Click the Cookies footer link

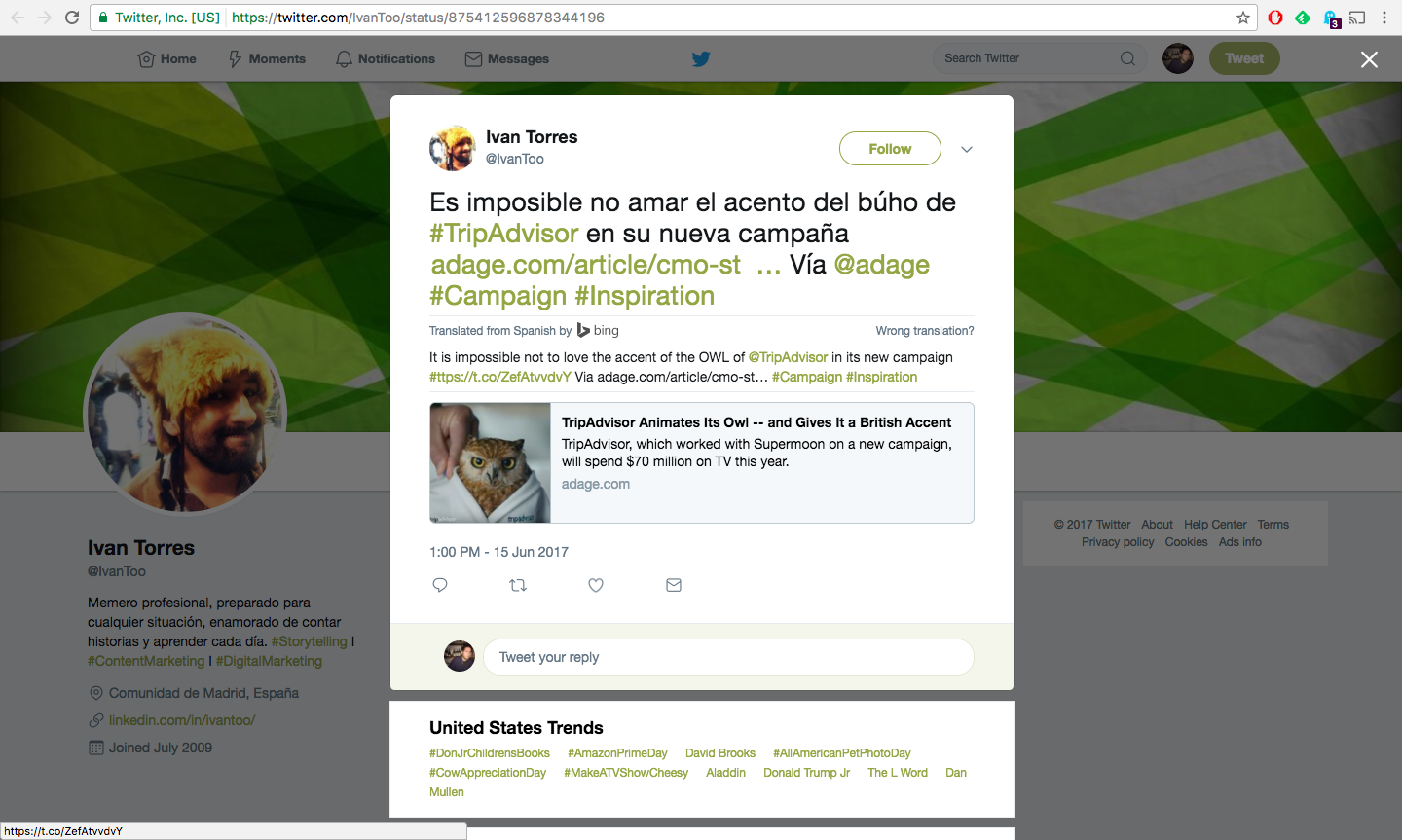point(1186,542)
